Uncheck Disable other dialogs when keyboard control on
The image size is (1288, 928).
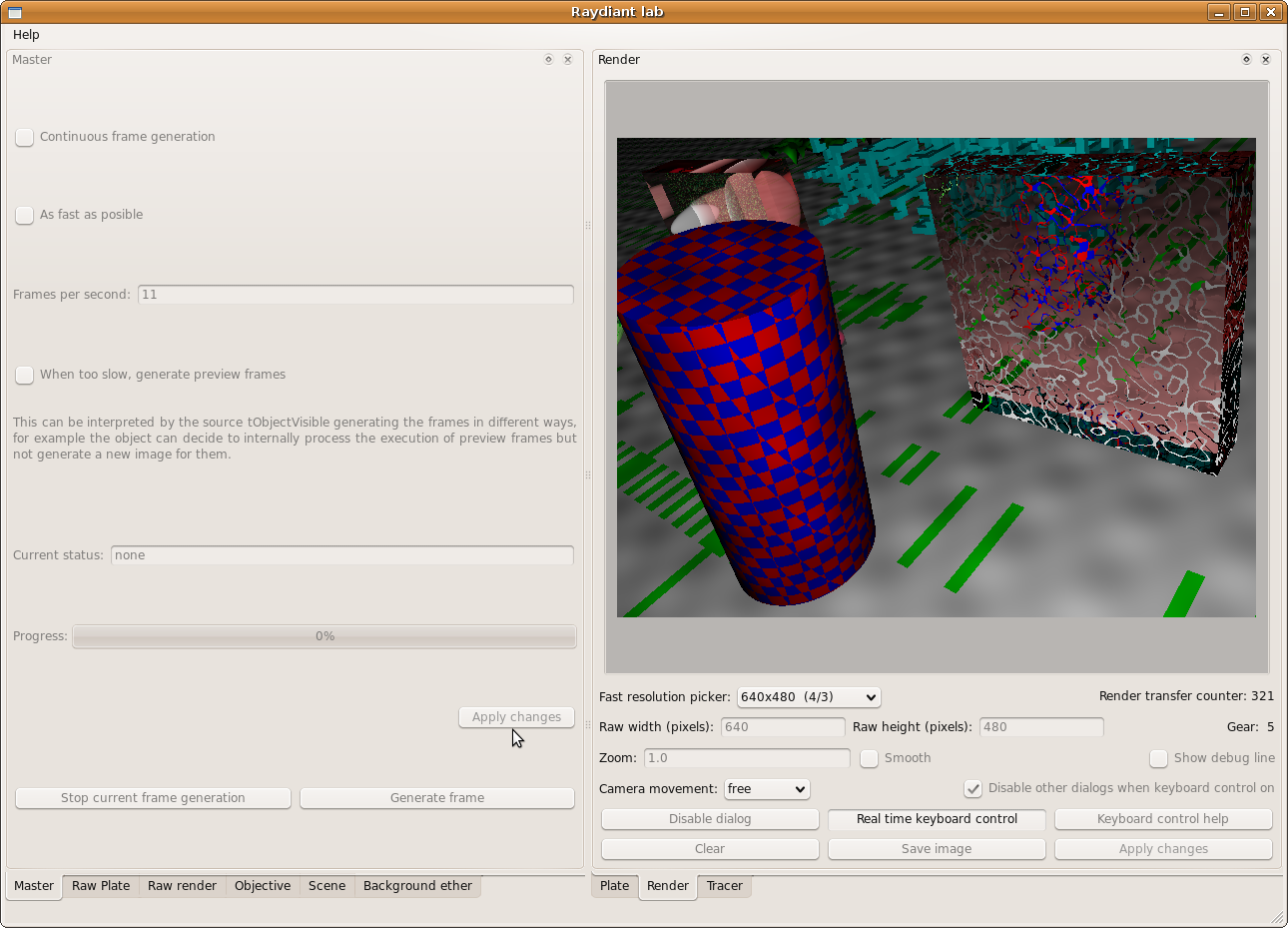coord(973,789)
